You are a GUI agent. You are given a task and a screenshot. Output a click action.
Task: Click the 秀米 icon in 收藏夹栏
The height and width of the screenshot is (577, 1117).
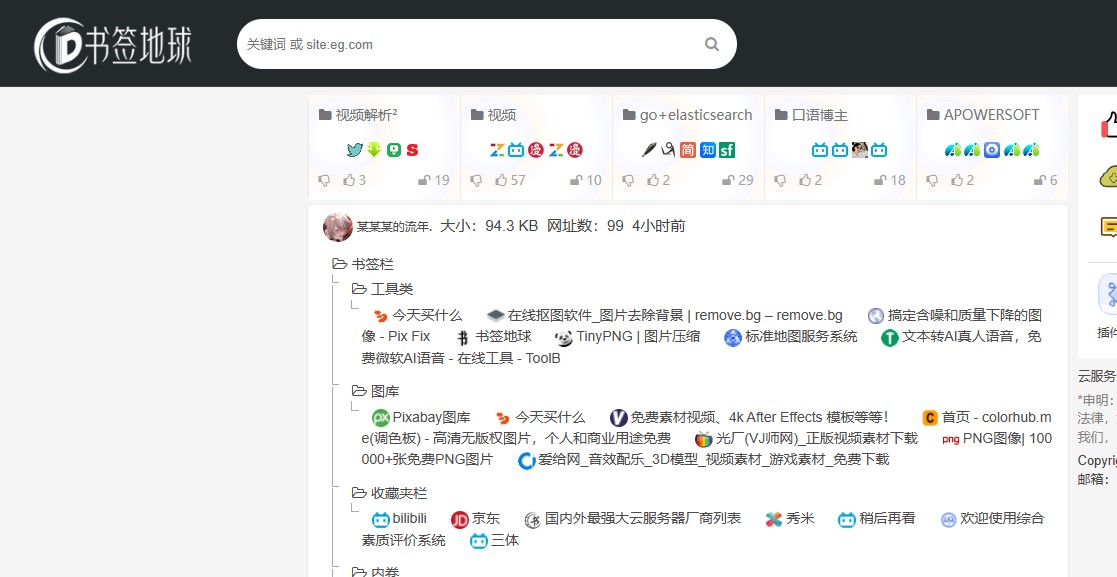pos(772,518)
